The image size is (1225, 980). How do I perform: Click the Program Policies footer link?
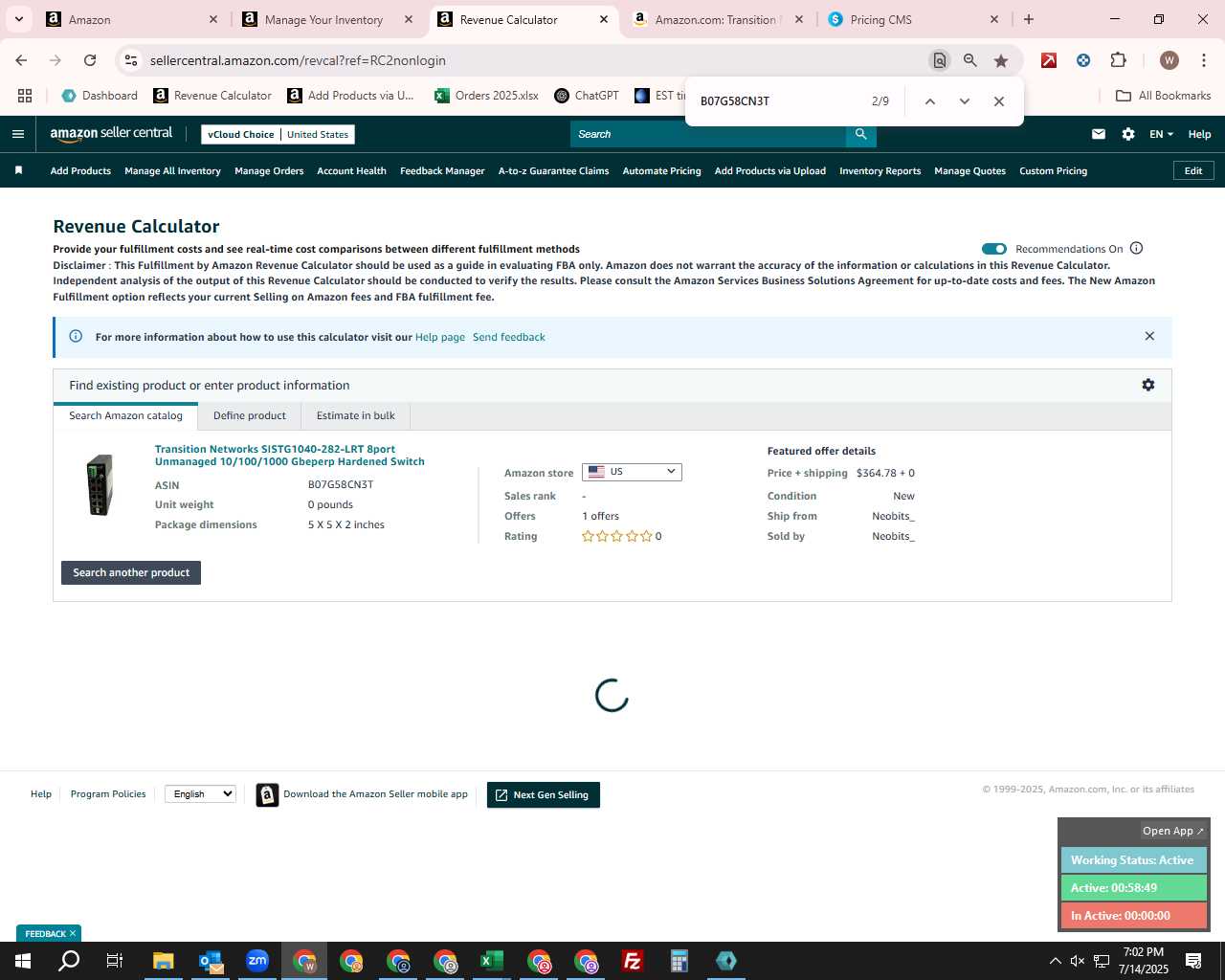click(108, 793)
